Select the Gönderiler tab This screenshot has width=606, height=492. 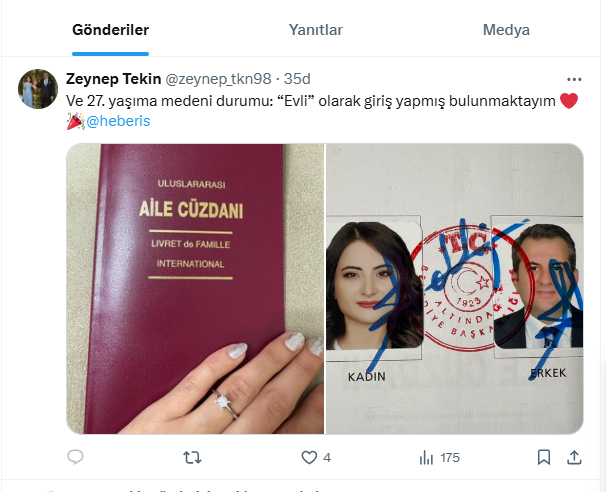[x=111, y=30]
